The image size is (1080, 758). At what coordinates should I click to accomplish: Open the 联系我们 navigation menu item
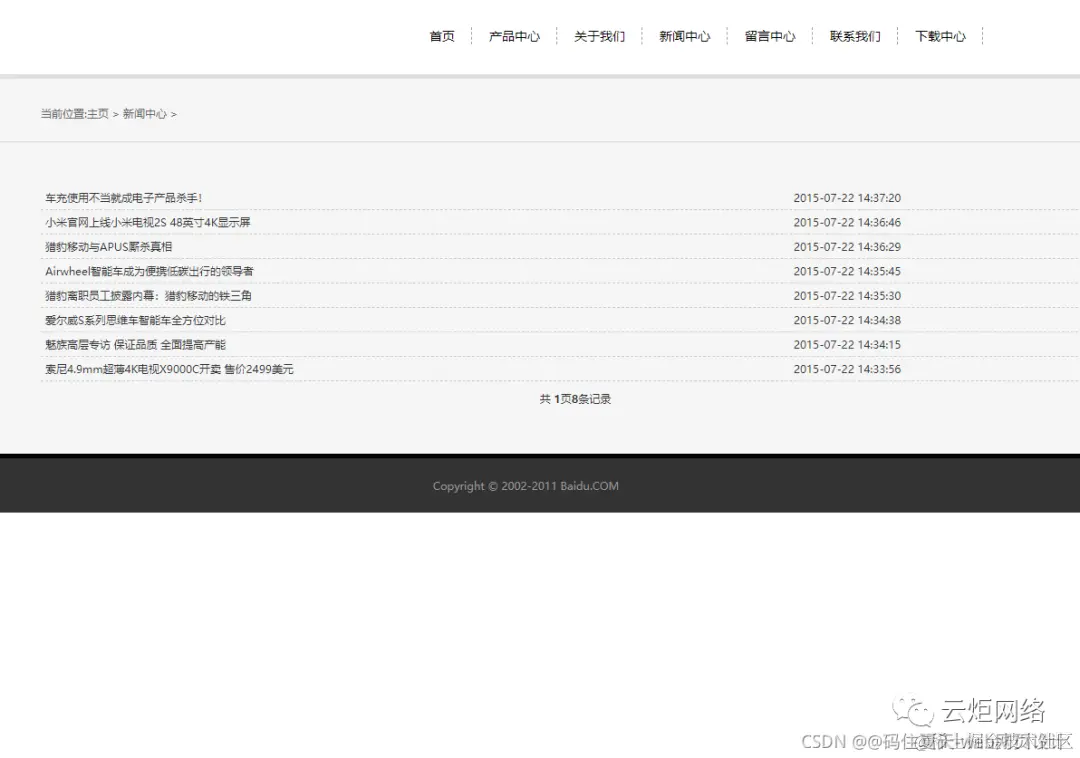pos(855,36)
